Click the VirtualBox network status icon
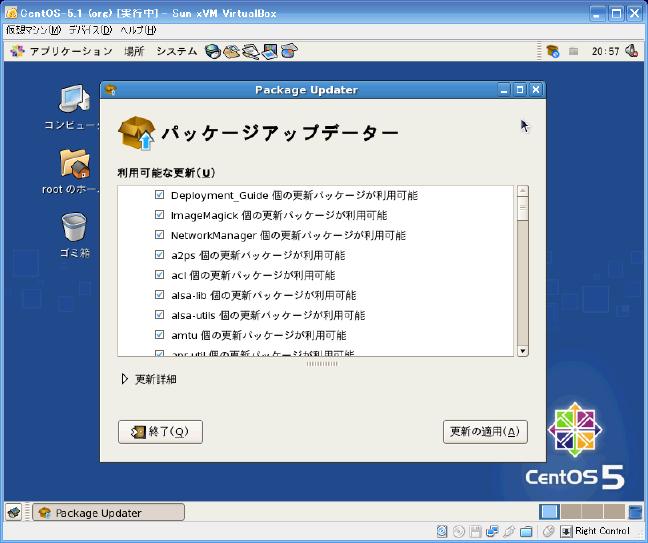The height and width of the screenshot is (543, 648). tap(492, 531)
